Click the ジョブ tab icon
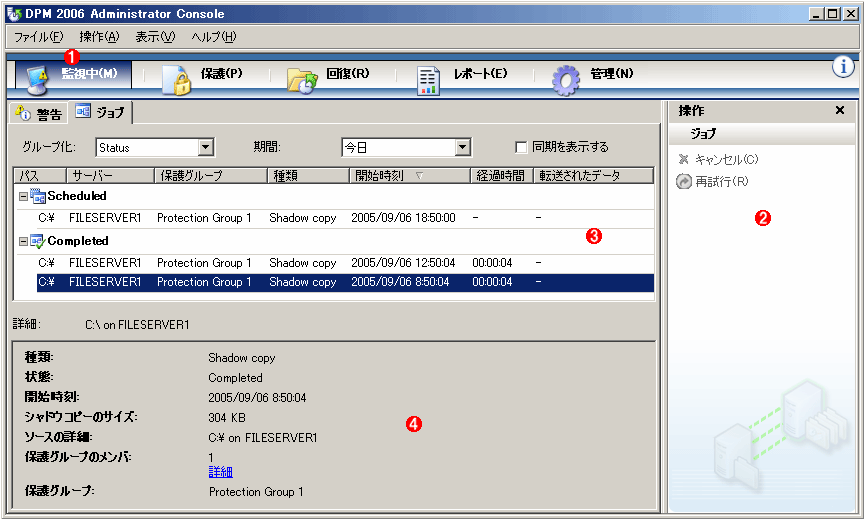Viewport: 864px width, 519px height. tap(83, 111)
